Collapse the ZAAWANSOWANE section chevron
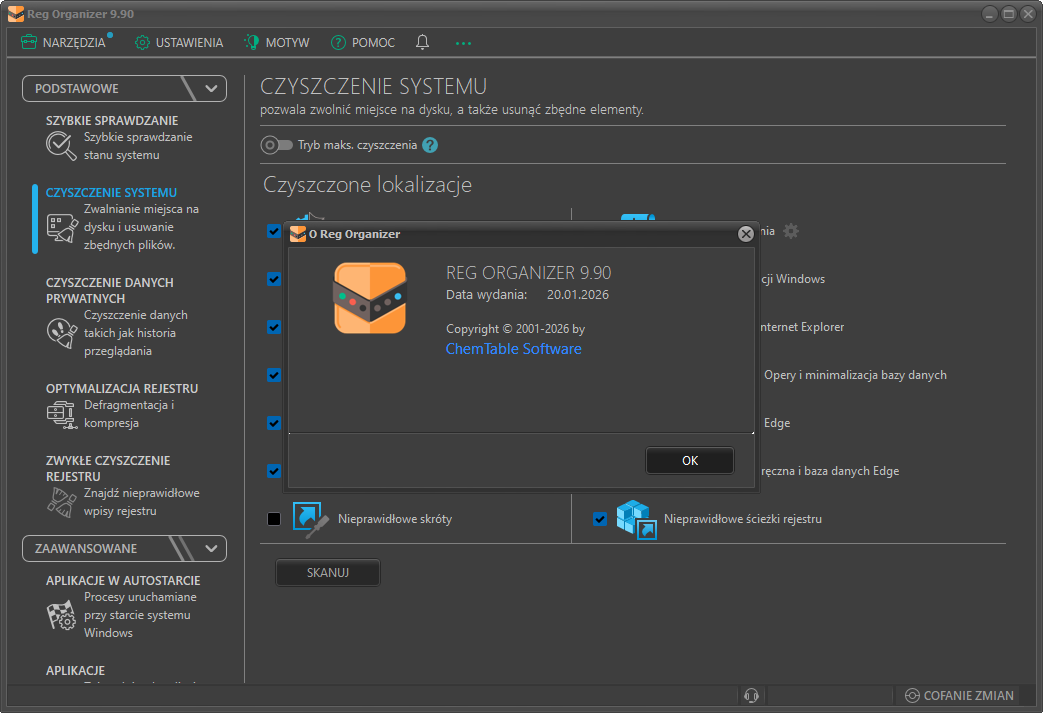Viewport: 1043px width, 713px height. [212, 549]
